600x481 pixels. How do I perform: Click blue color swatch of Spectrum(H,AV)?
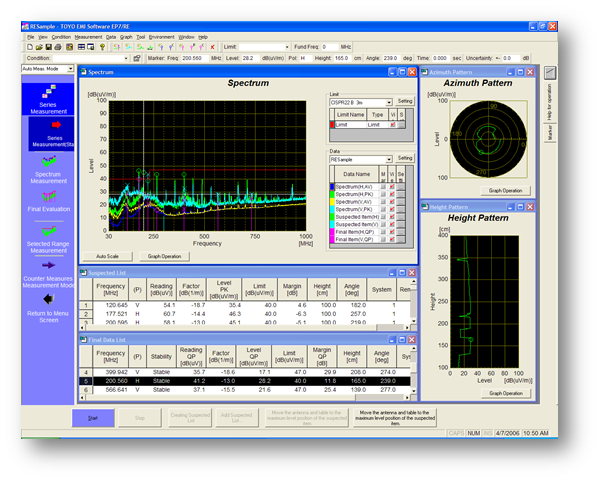point(332,187)
